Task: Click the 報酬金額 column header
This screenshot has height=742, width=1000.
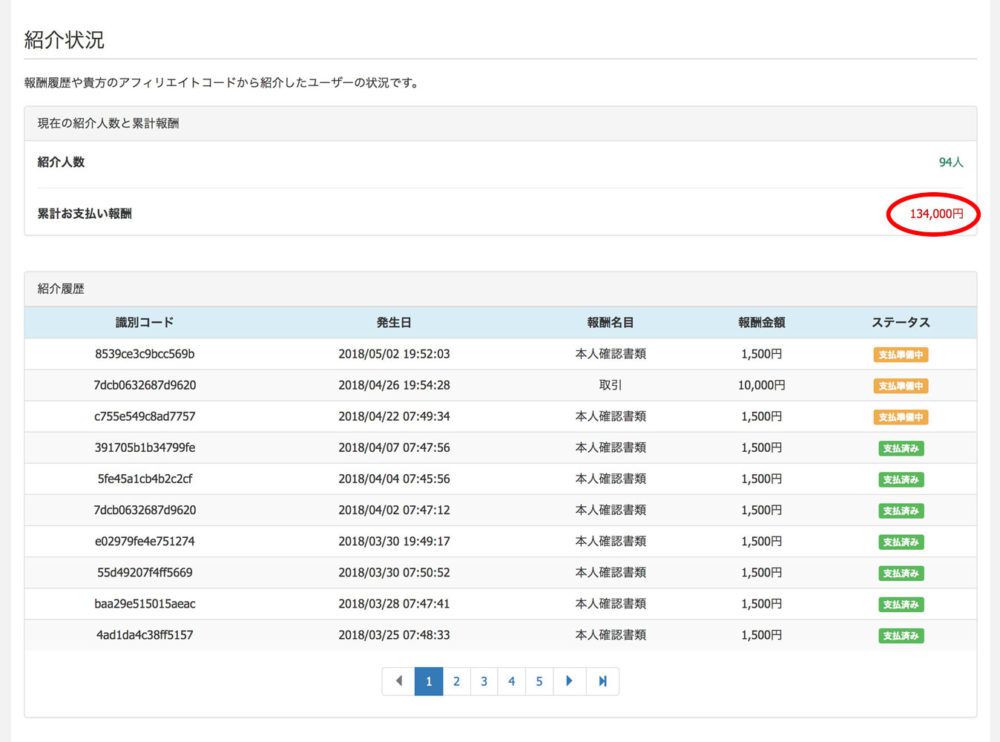Action: click(x=761, y=322)
